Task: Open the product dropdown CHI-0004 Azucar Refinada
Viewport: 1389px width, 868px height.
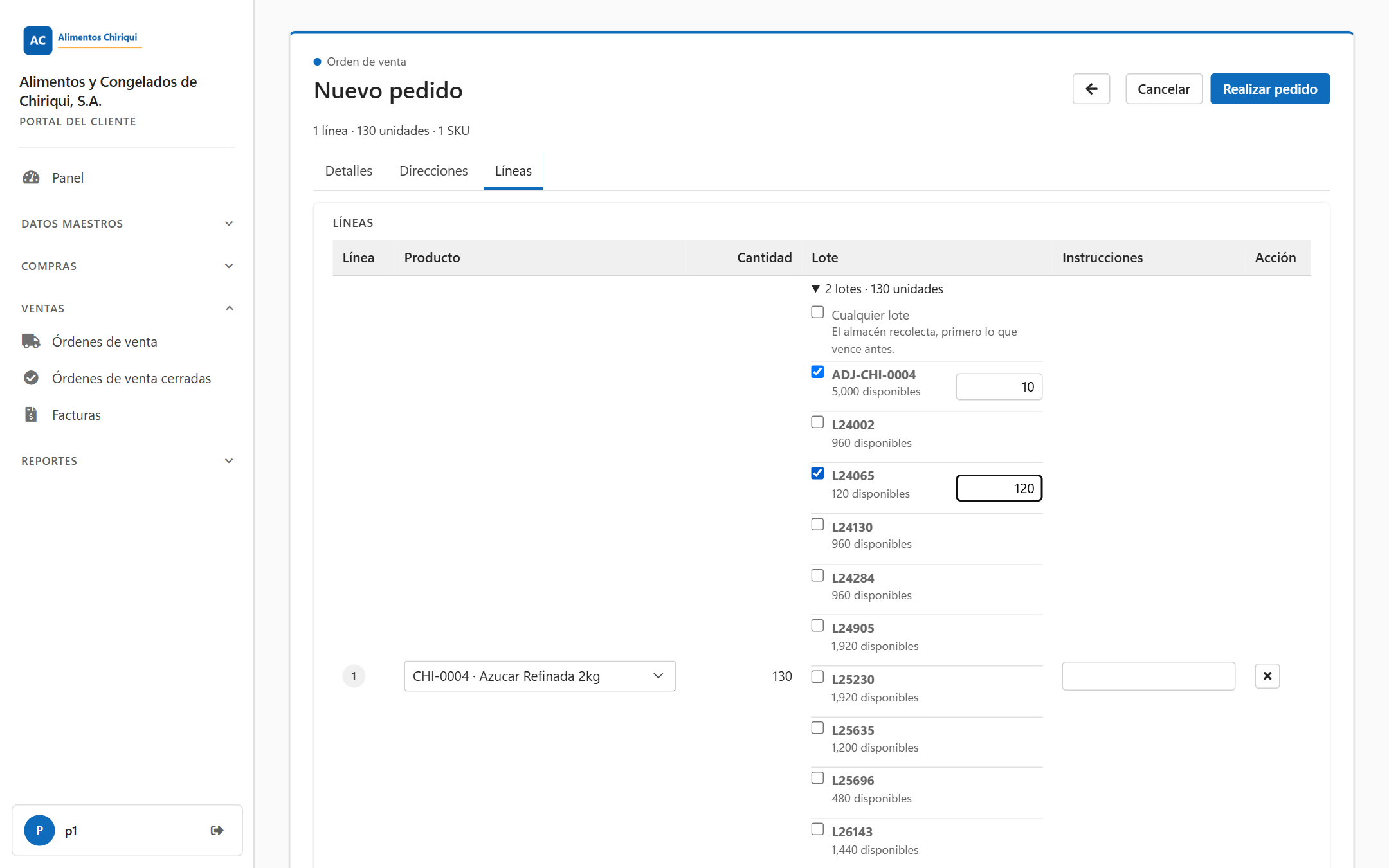Action: tap(540, 676)
